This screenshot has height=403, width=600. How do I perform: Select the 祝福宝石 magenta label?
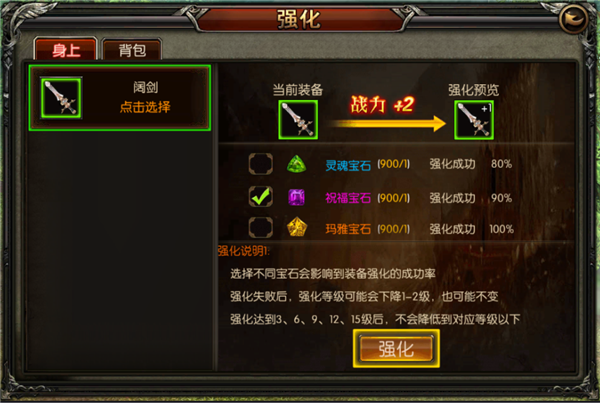click(x=348, y=198)
